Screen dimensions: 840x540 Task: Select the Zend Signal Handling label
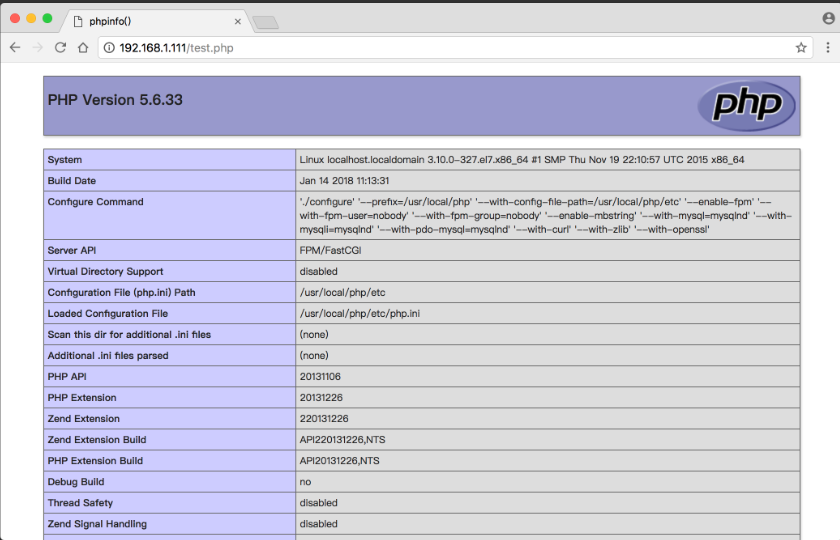click(97, 523)
